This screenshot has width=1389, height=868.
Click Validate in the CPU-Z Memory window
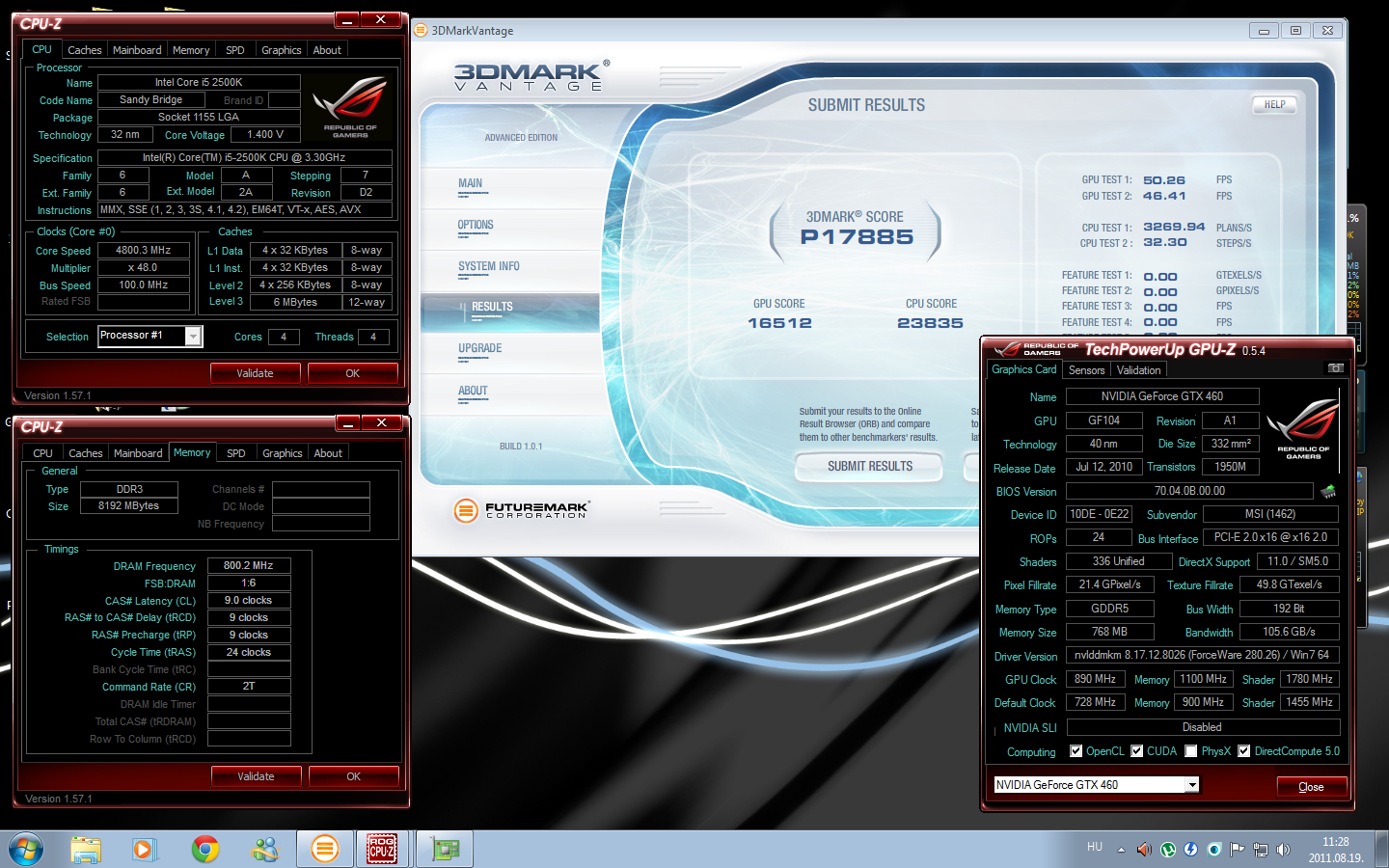pos(256,776)
